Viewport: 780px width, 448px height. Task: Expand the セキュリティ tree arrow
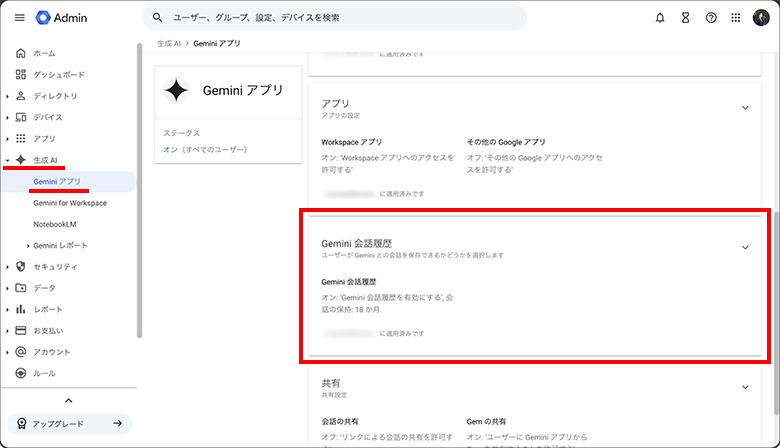(x=7, y=267)
